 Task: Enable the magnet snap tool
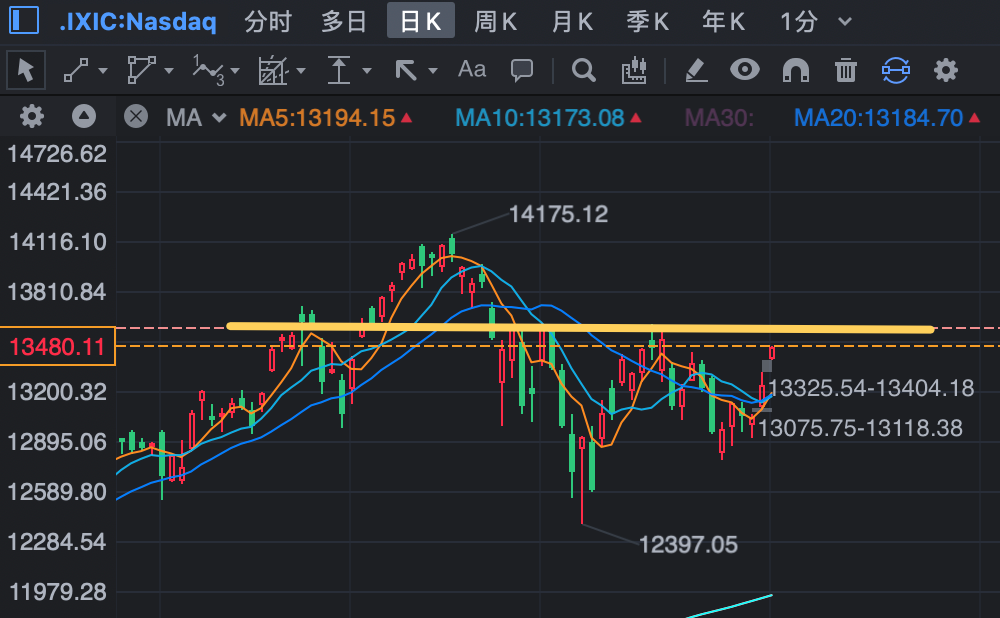click(796, 70)
